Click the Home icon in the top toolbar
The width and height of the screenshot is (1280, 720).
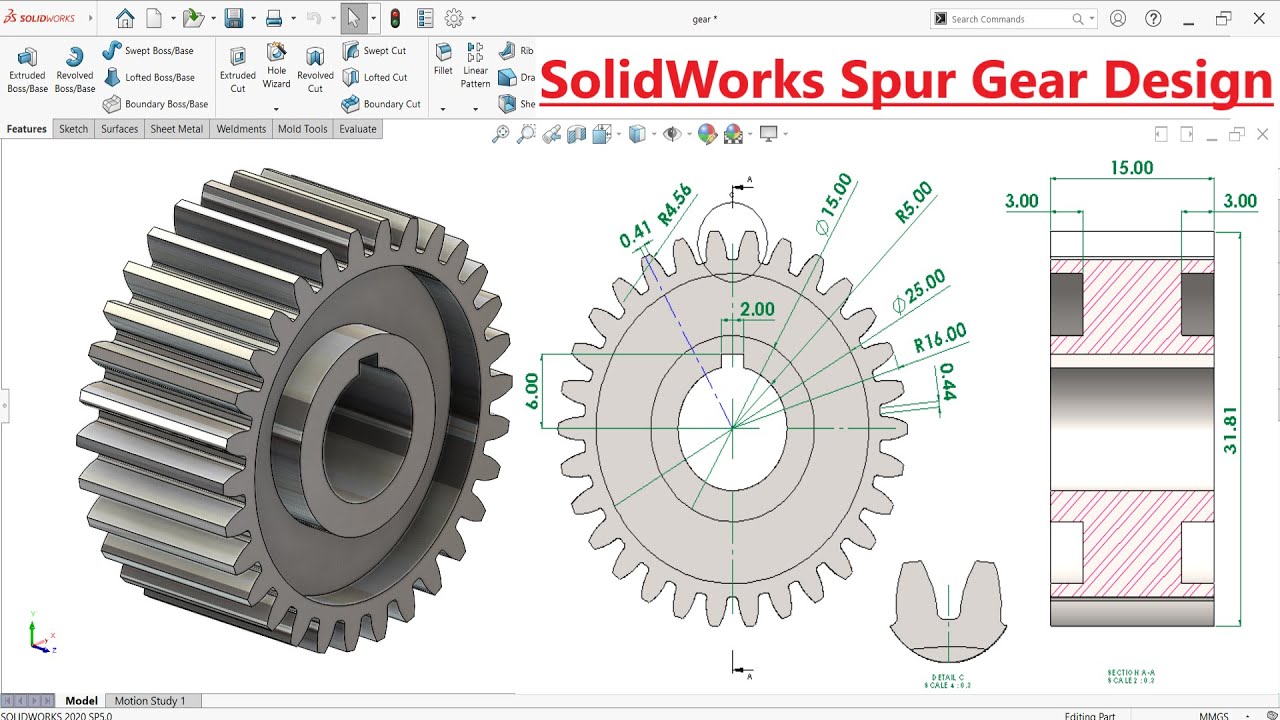pyautogui.click(x=125, y=18)
